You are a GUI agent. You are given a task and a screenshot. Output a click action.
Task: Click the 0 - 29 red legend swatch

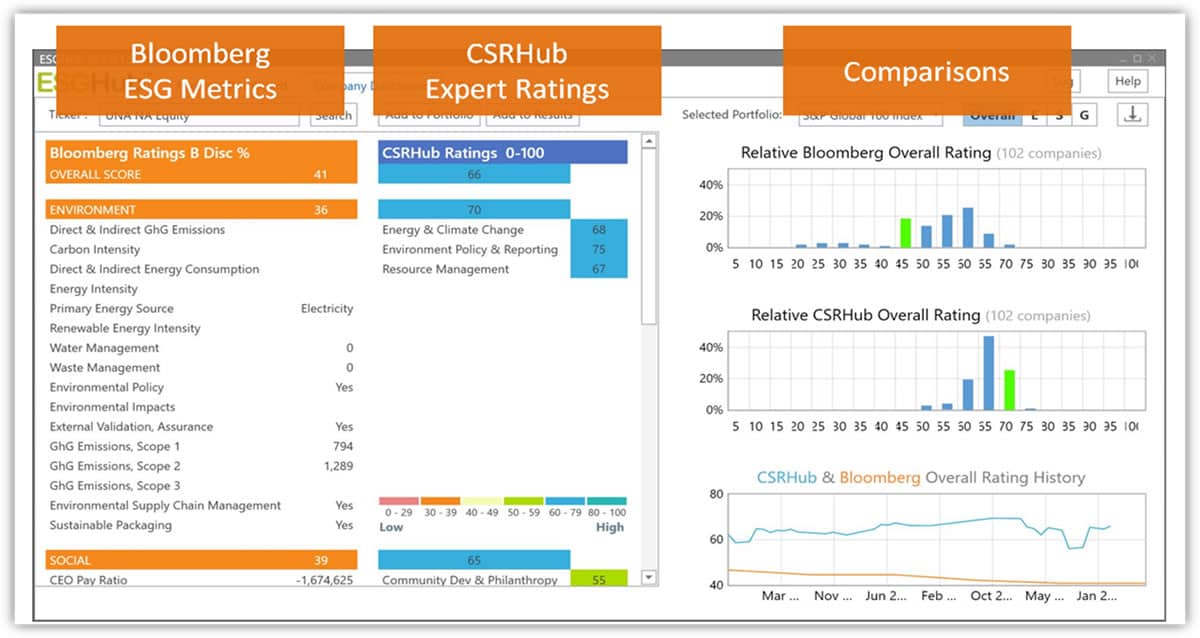[x=398, y=500]
